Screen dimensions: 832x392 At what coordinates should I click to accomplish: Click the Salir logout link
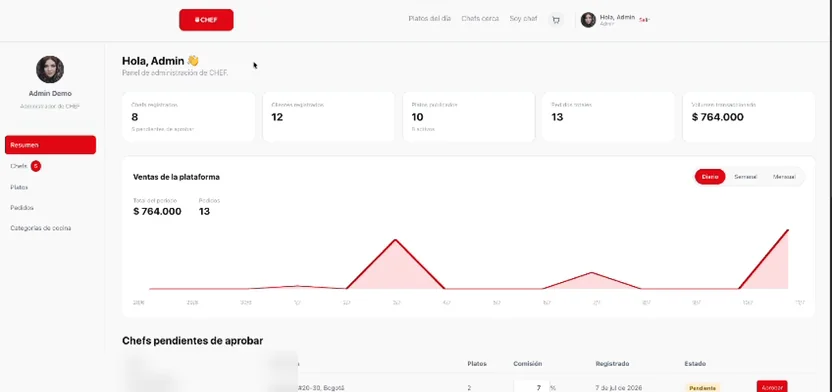[x=644, y=20]
